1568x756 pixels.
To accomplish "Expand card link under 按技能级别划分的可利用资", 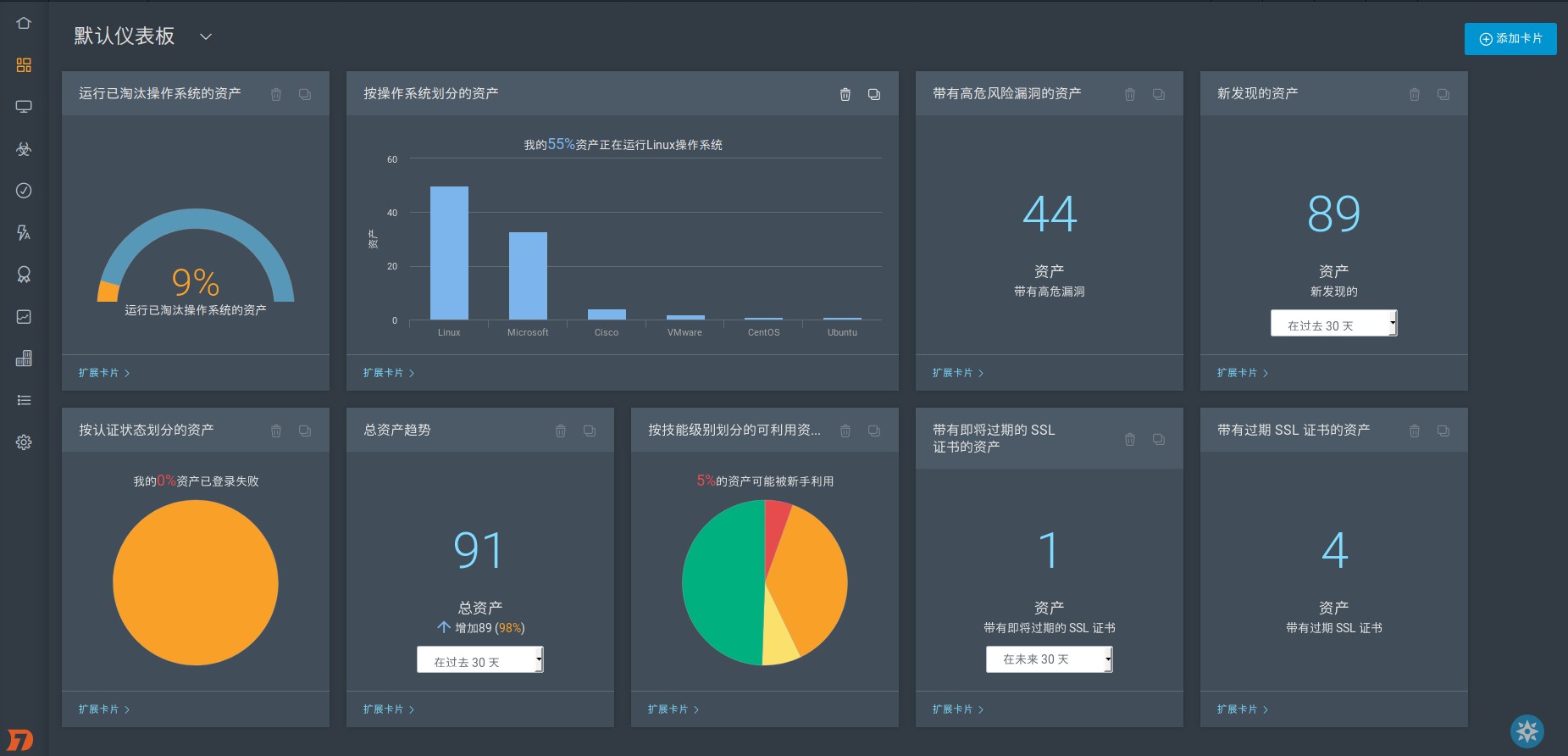I will click(x=673, y=709).
